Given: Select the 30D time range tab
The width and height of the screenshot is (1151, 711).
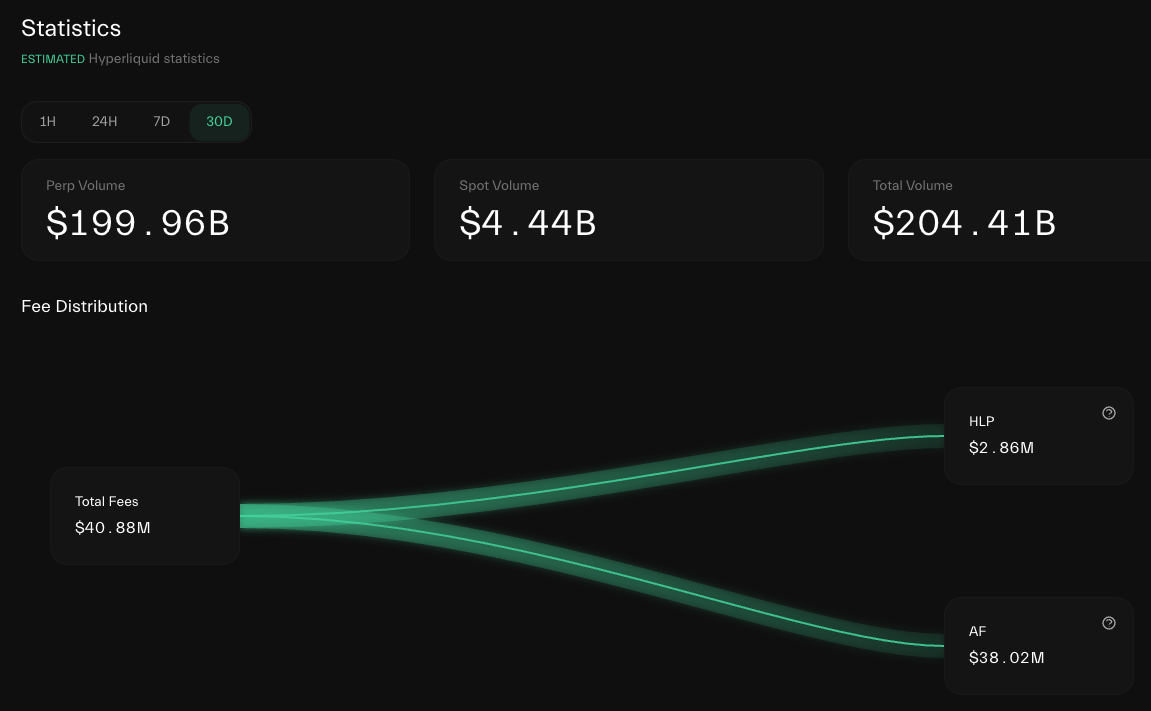Looking at the screenshot, I should point(219,122).
